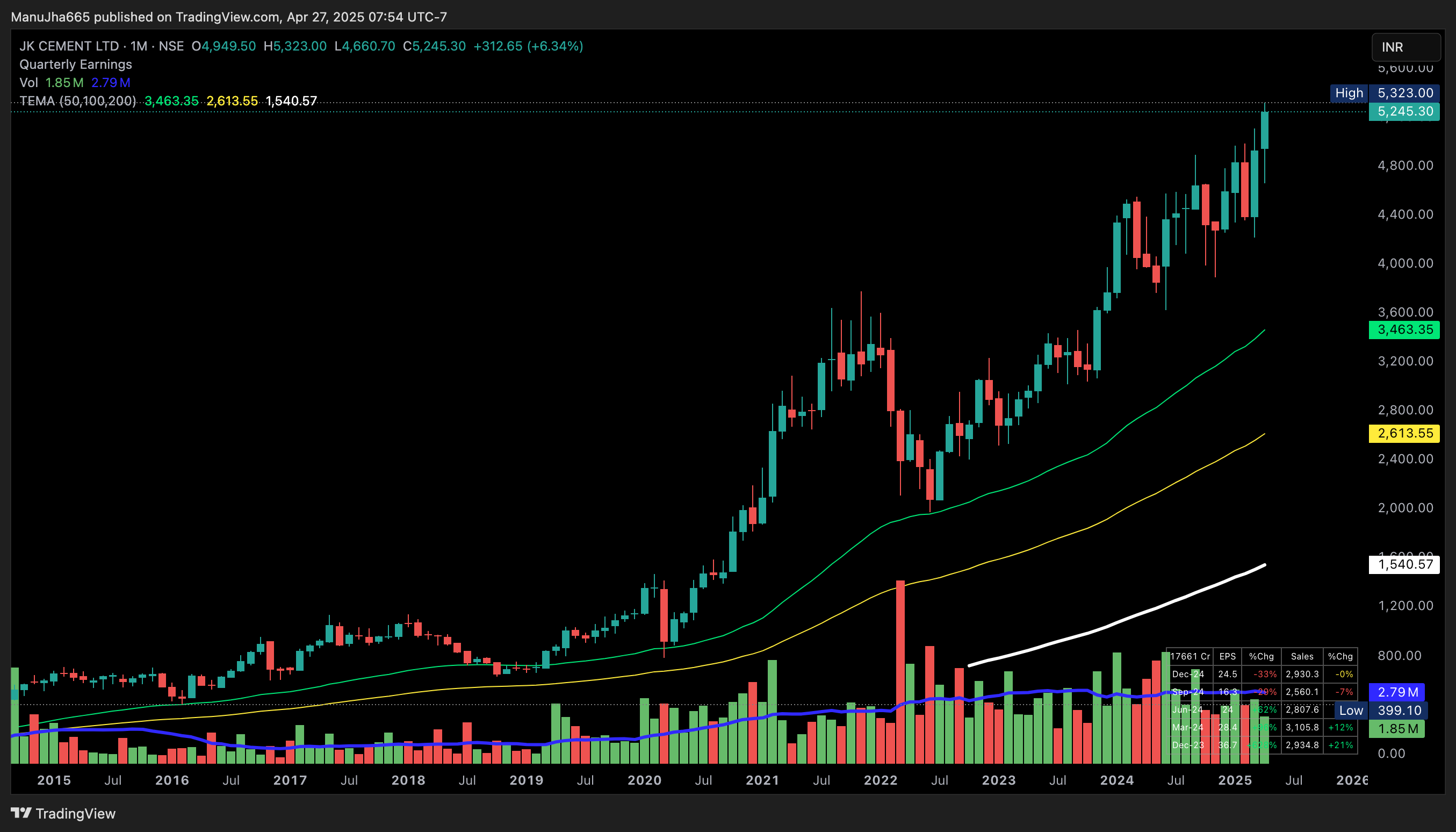Click the ManuJha665 published on TradingView.com header
Viewport: 1456px width, 832px height.
point(228,17)
